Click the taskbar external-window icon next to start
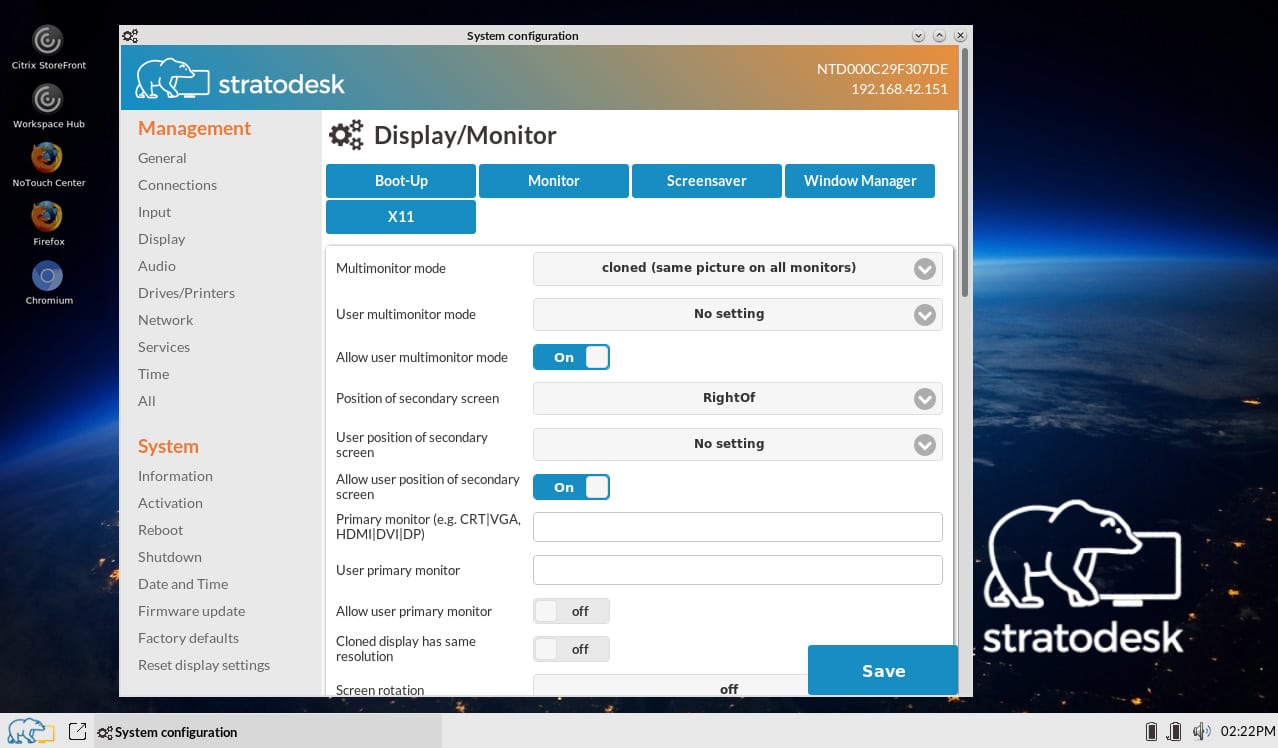This screenshot has height=748, width=1278. (x=77, y=731)
